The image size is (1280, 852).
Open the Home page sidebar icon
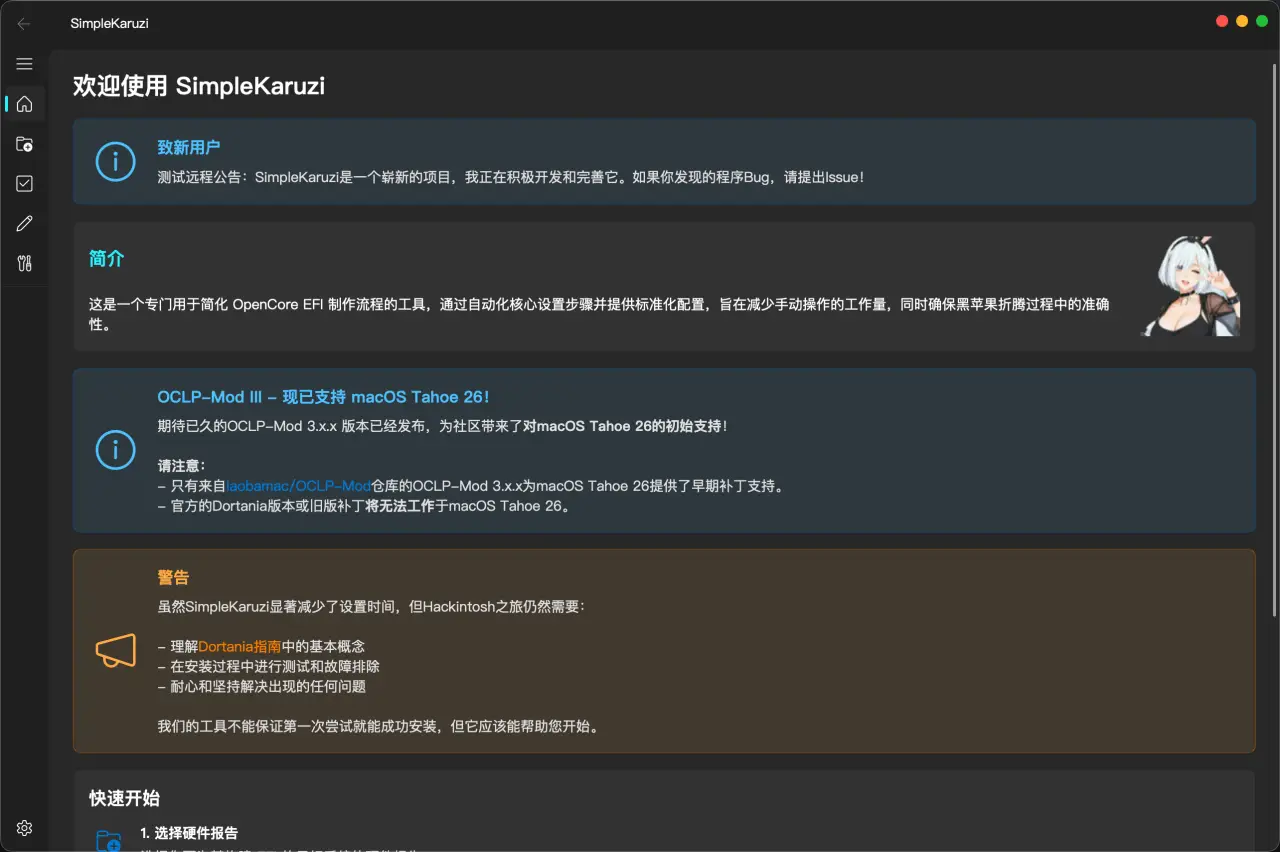[x=24, y=104]
